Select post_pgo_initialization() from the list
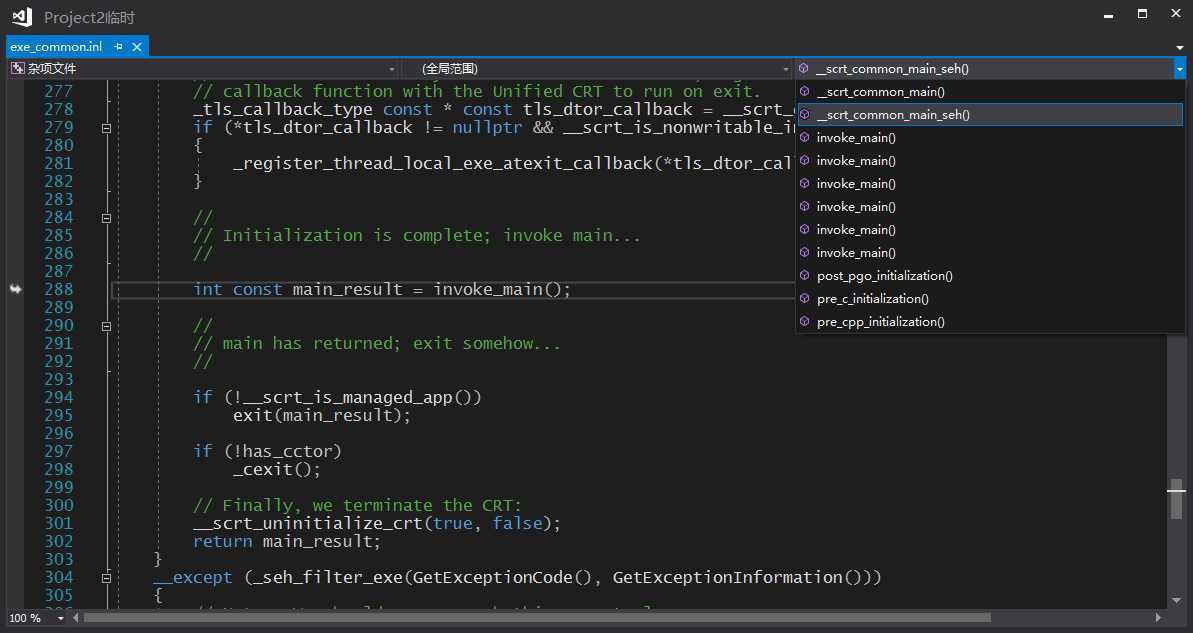Screen dimensions: 1193x633 [990, 275]
